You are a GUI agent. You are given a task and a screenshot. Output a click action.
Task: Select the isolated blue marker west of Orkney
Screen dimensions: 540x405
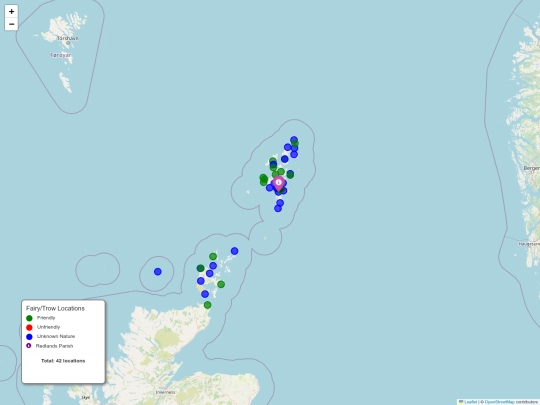[x=158, y=272]
